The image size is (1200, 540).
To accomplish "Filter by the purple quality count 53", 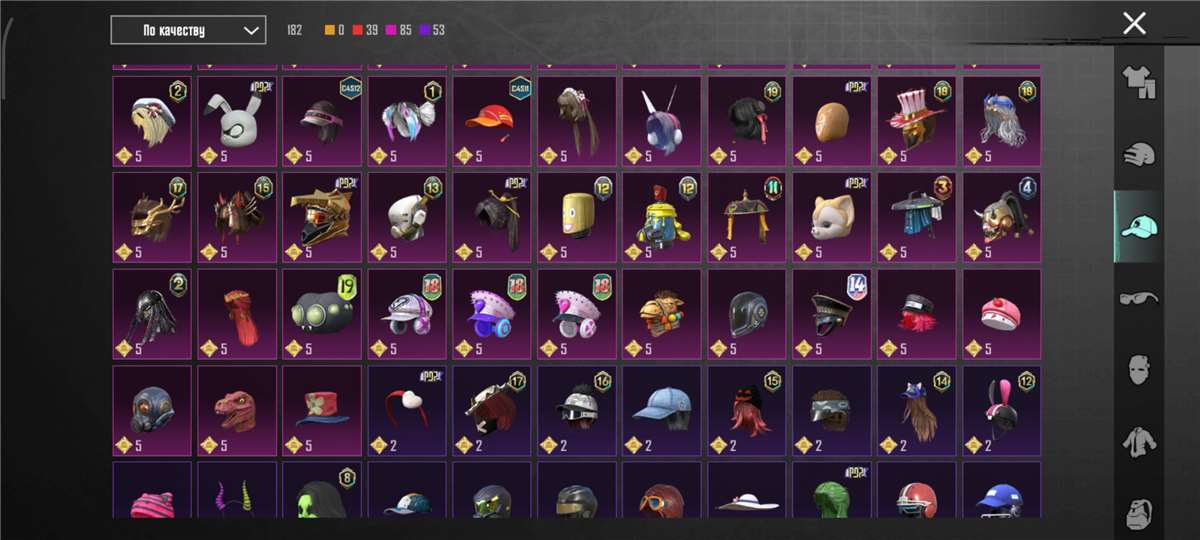I will [432, 30].
